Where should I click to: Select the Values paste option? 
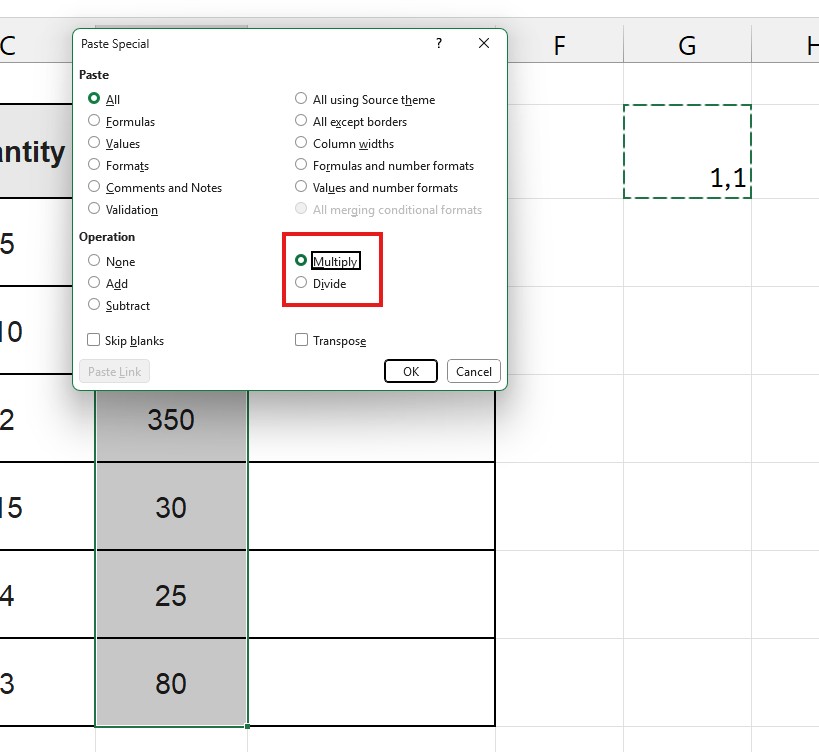[x=93, y=143]
